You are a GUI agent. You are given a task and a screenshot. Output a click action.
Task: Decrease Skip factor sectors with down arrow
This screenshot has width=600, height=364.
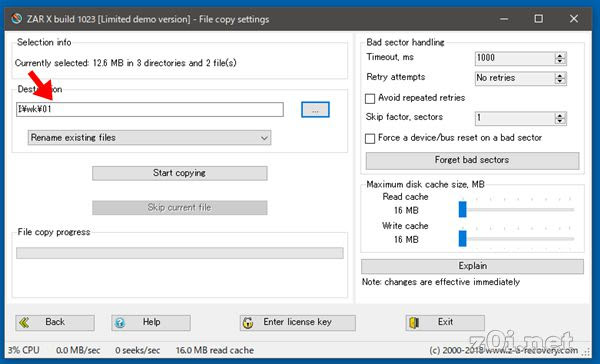560,121
